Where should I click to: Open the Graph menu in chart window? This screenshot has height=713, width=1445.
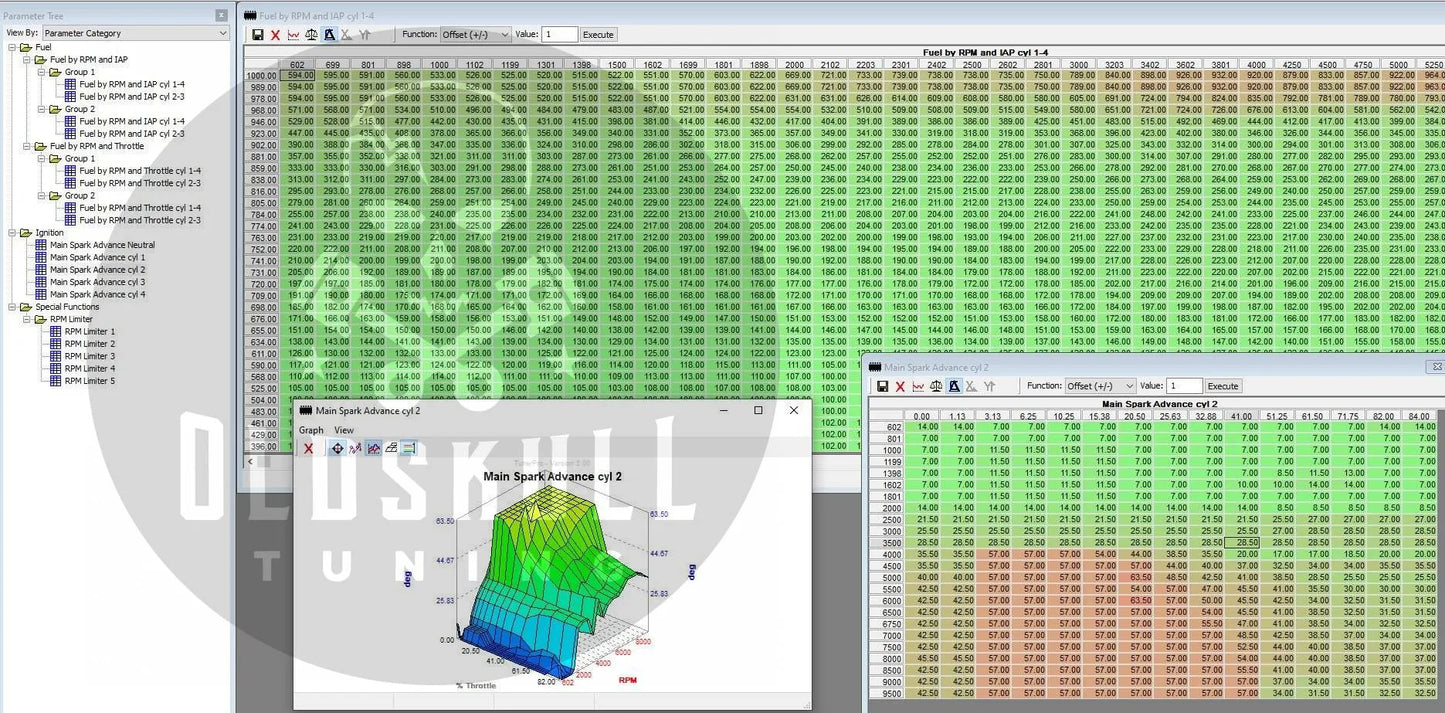pyautogui.click(x=311, y=430)
